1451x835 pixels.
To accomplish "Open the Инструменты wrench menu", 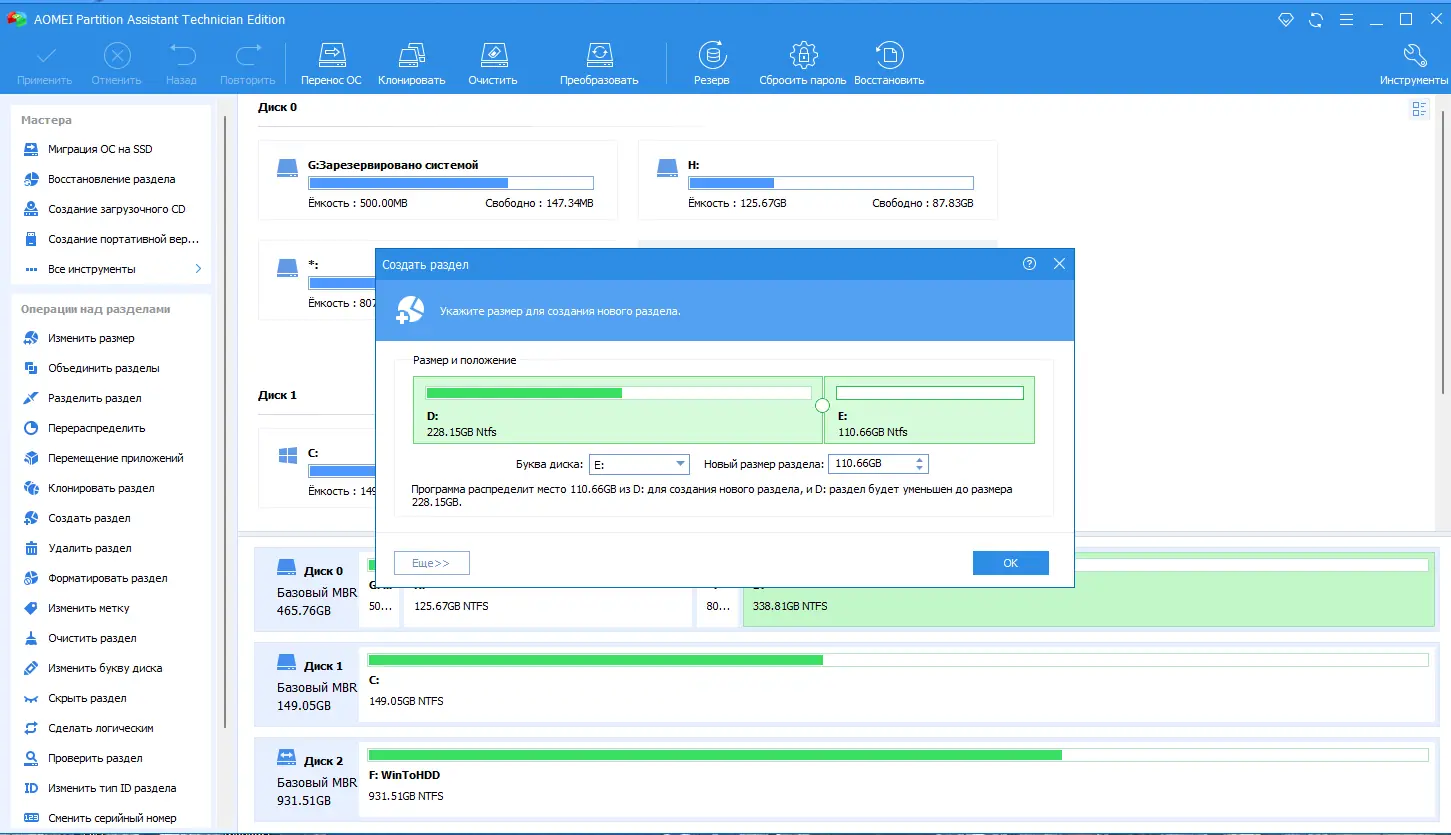I will (x=1414, y=65).
